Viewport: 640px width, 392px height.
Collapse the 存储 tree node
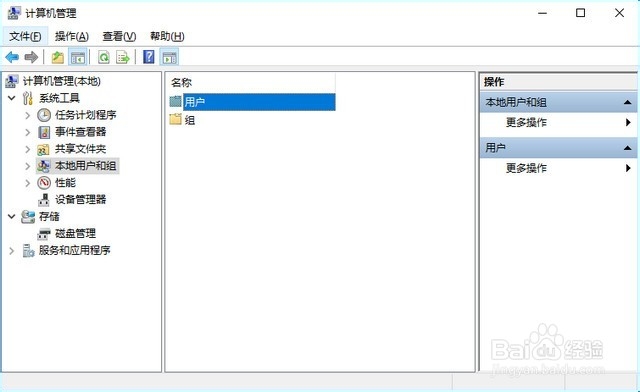pos(12,216)
